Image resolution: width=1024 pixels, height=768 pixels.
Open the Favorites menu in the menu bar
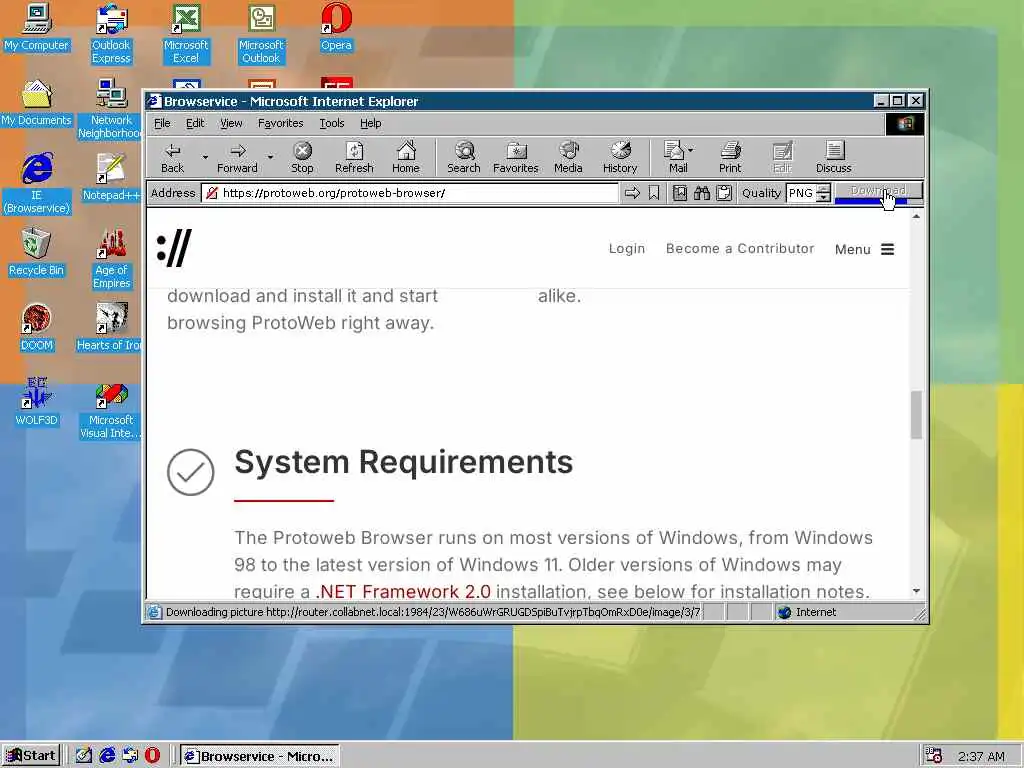tap(280, 123)
